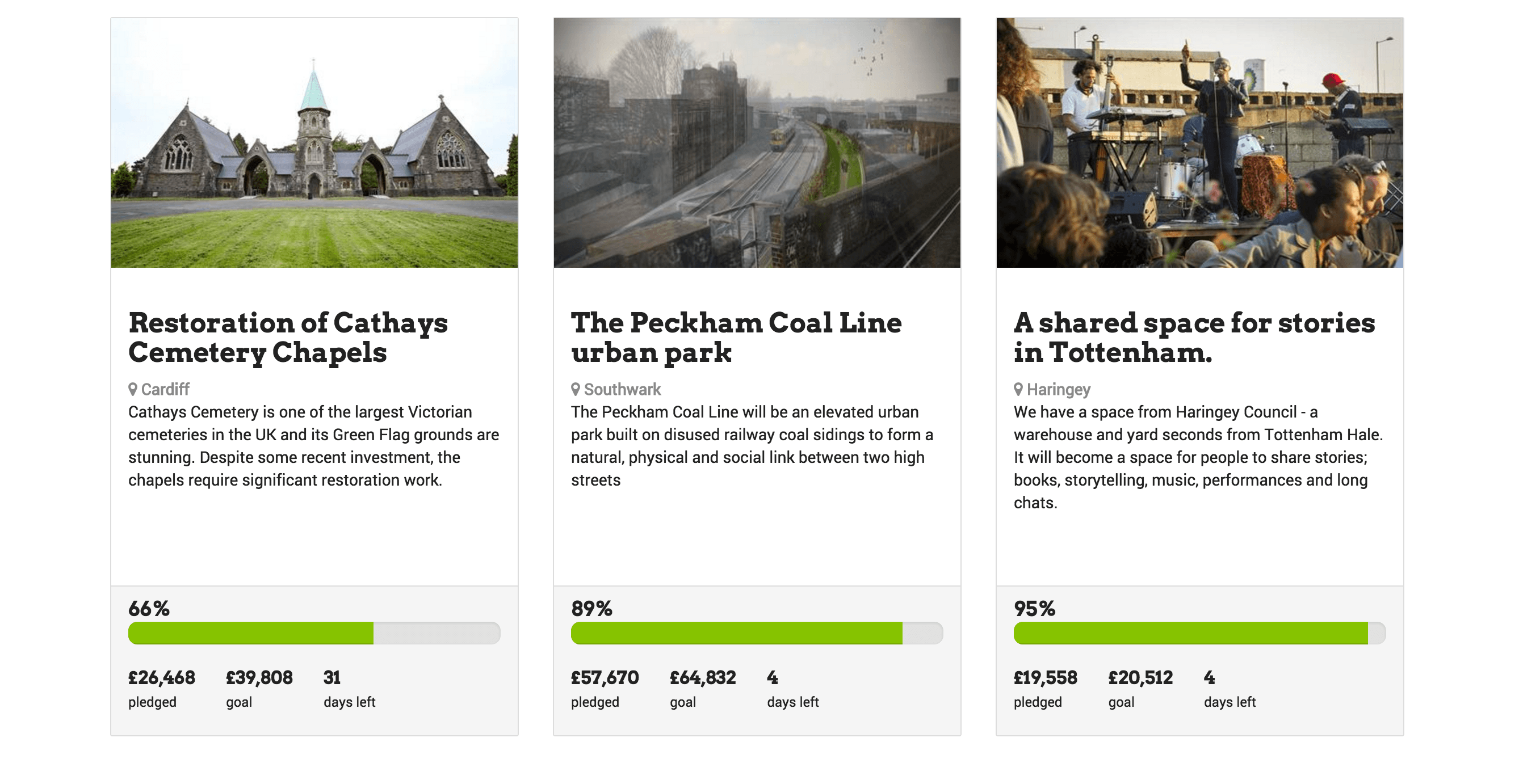Open the Peckham Coal Line railway image
Viewport: 1519px width, 784px height.
757,142
